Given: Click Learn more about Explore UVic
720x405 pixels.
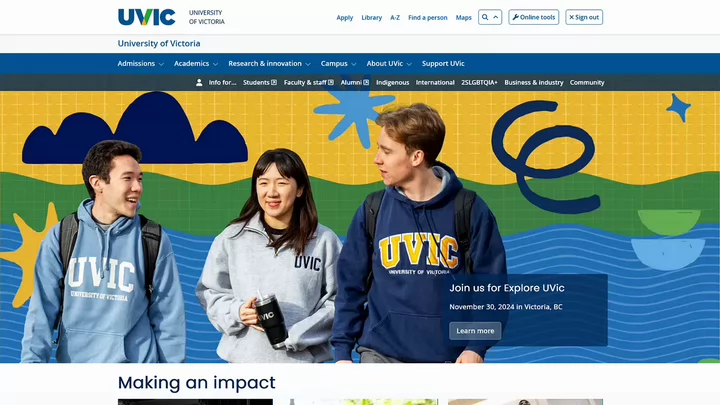Looking at the screenshot, I should point(475,331).
